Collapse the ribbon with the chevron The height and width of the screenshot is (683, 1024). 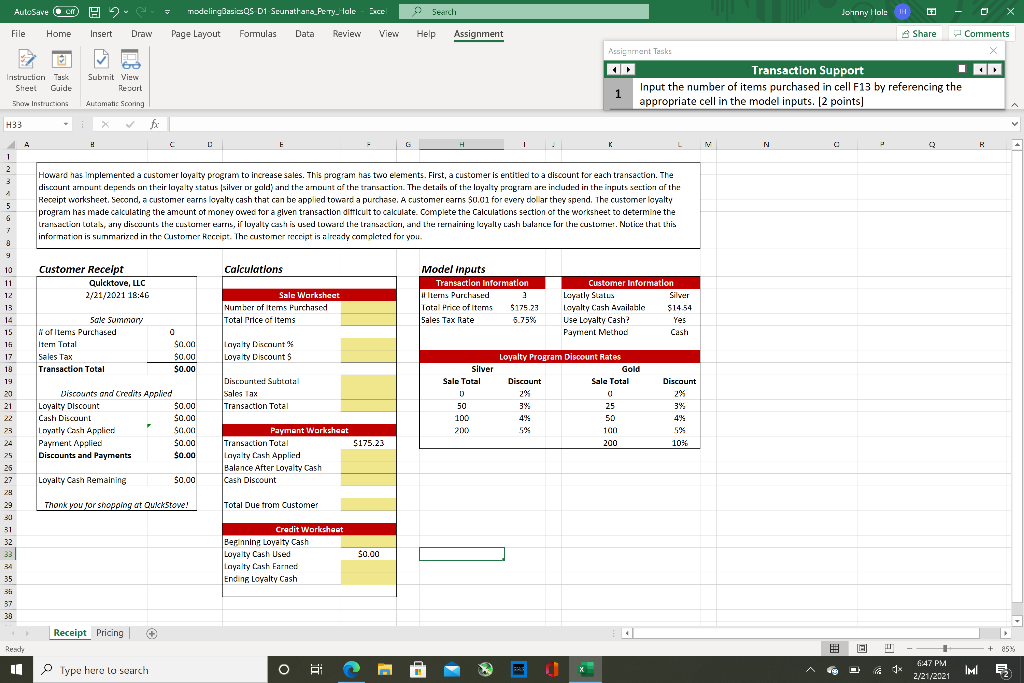point(1014,104)
